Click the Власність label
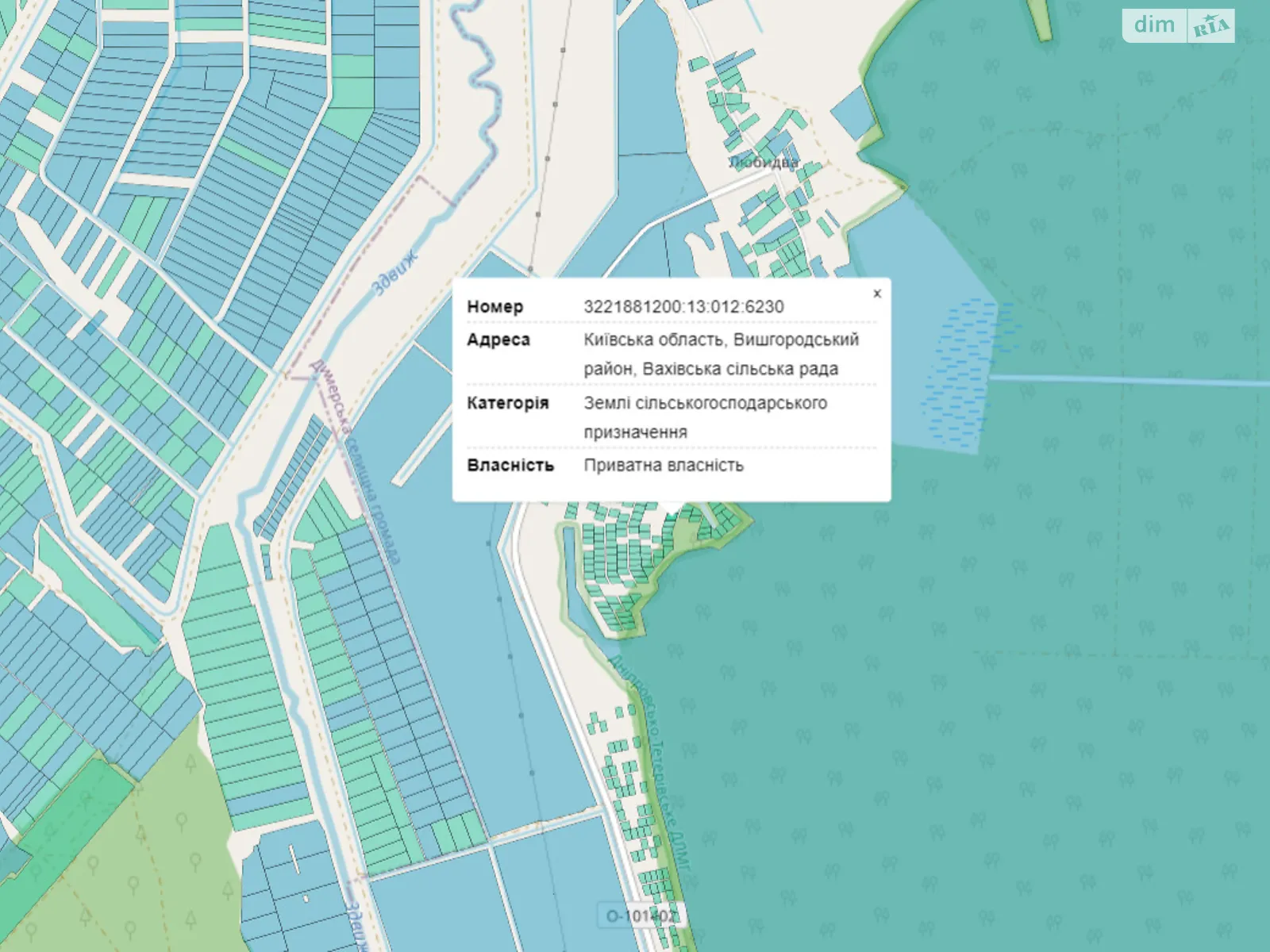1270x952 pixels. 510,466
